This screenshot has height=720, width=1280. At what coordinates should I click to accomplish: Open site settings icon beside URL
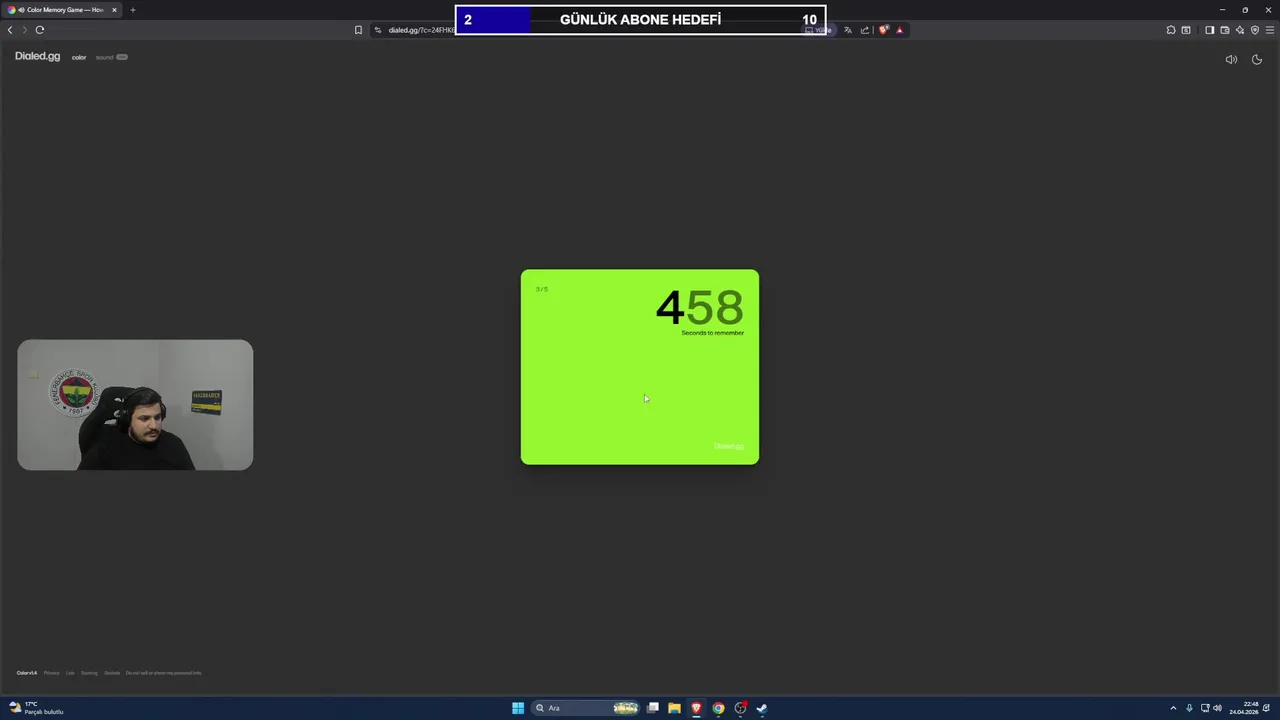coord(378,30)
